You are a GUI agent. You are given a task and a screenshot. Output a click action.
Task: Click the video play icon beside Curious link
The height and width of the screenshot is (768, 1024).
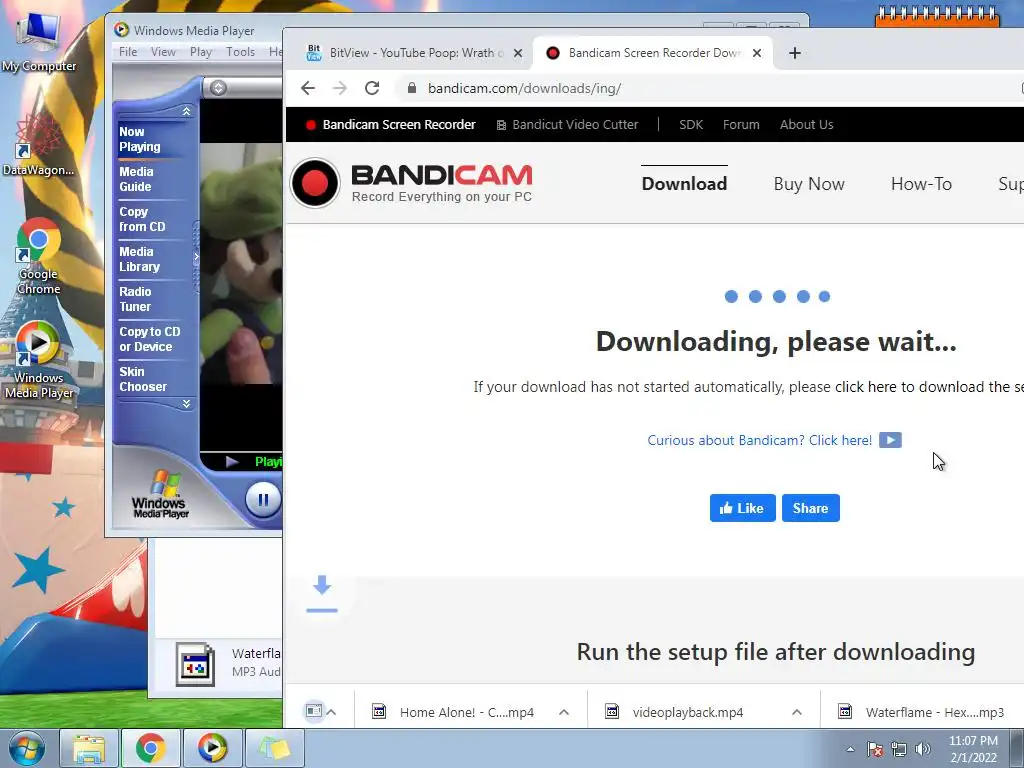(x=890, y=440)
